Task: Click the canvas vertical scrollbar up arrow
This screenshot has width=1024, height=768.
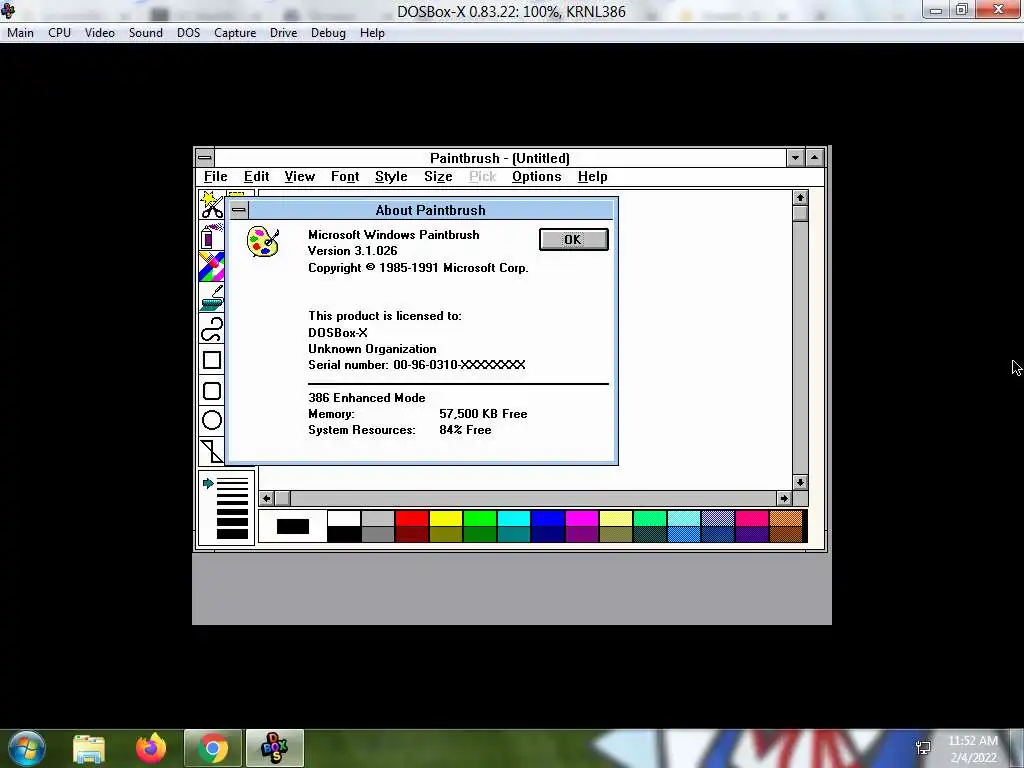Action: [x=800, y=197]
